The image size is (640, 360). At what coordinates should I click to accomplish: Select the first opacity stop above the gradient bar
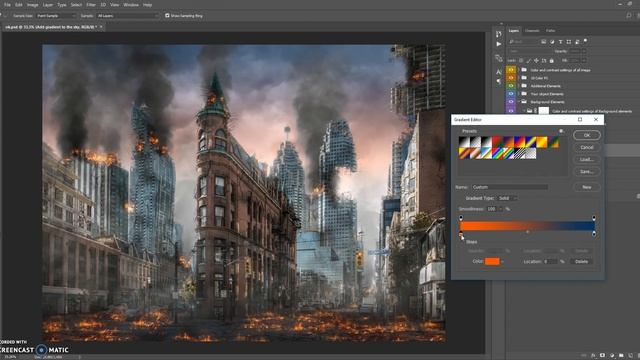pos(461,218)
